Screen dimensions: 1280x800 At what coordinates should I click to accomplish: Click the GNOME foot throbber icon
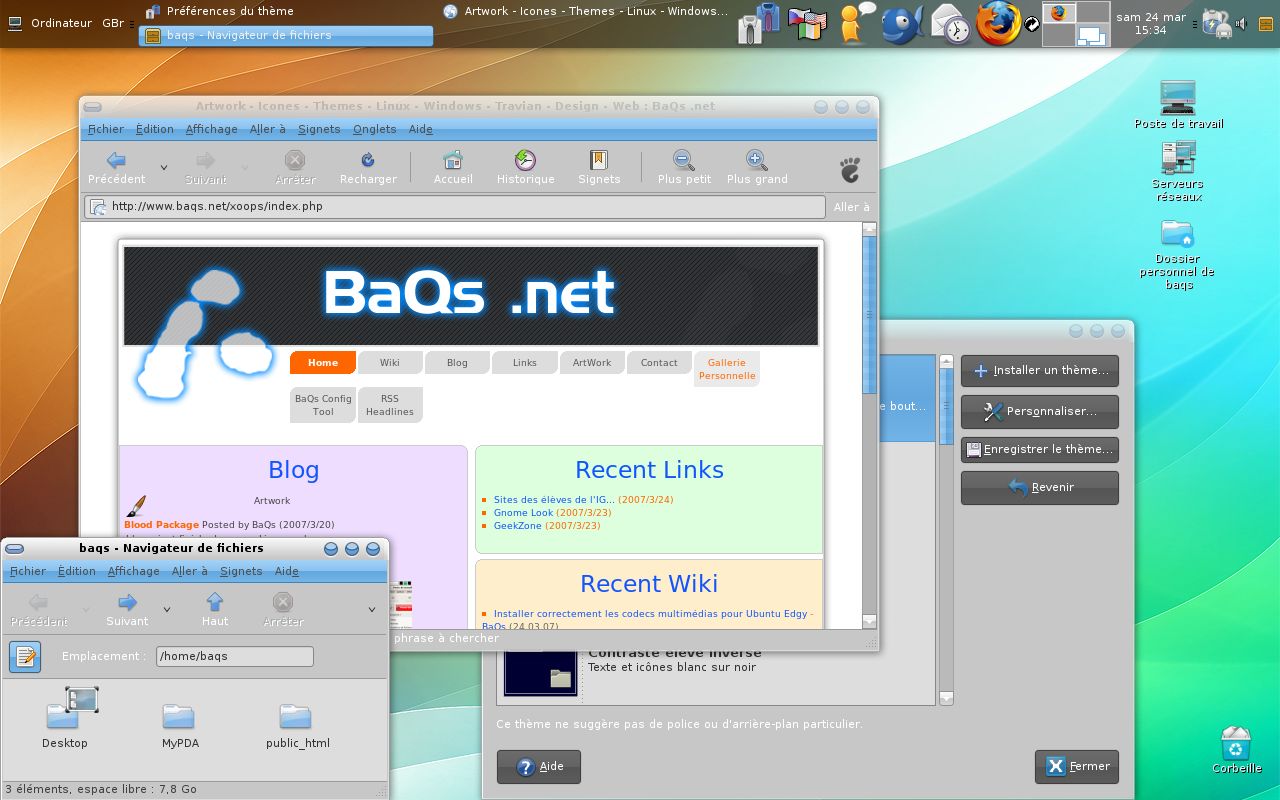click(850, 169)
